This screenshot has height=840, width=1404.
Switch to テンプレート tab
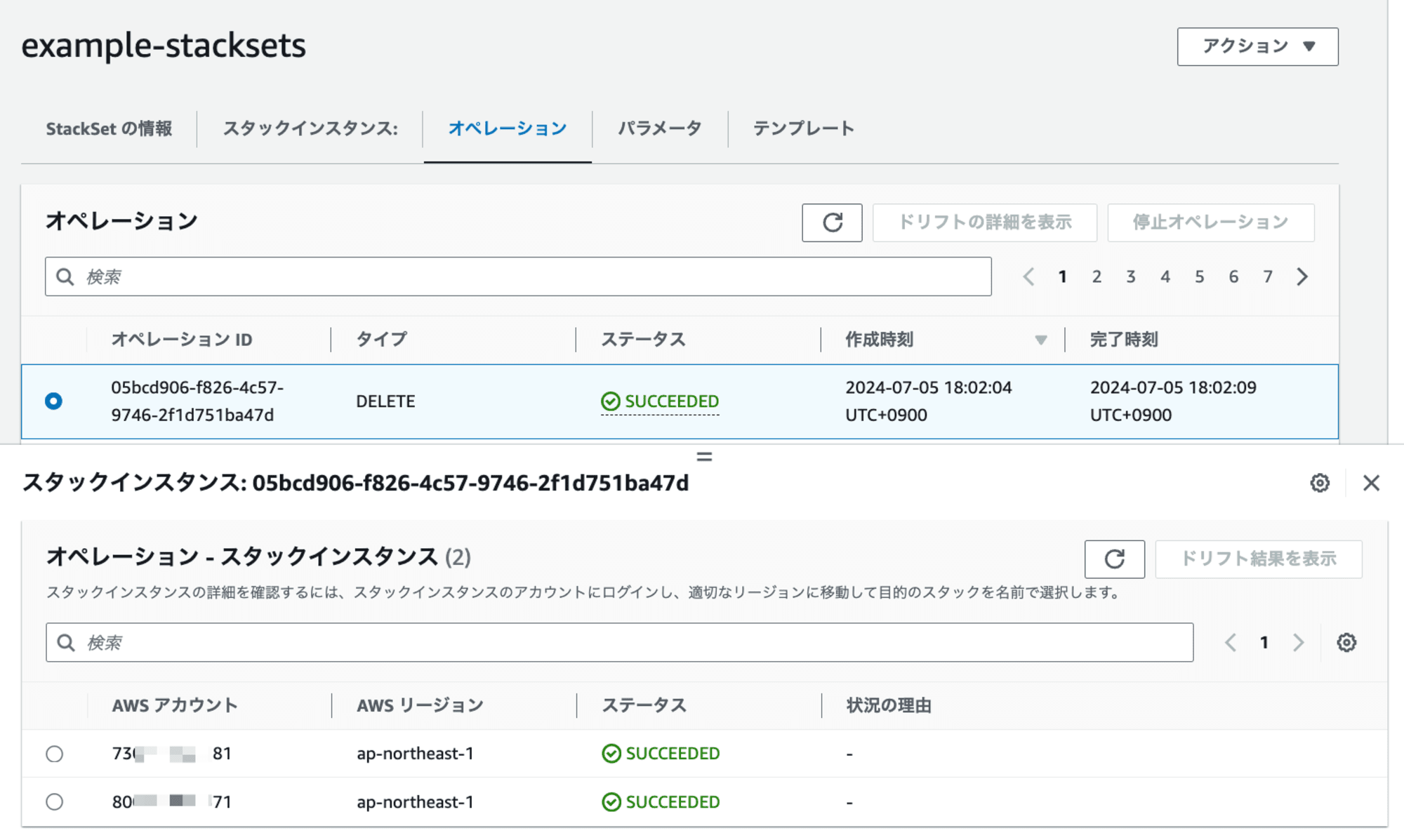tap(804, 128)
